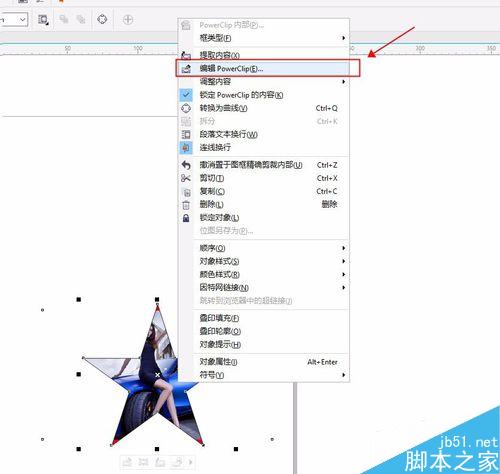500x474 pixels.
Task: Click the top-center selection handle above star
Action: point(157,299)
